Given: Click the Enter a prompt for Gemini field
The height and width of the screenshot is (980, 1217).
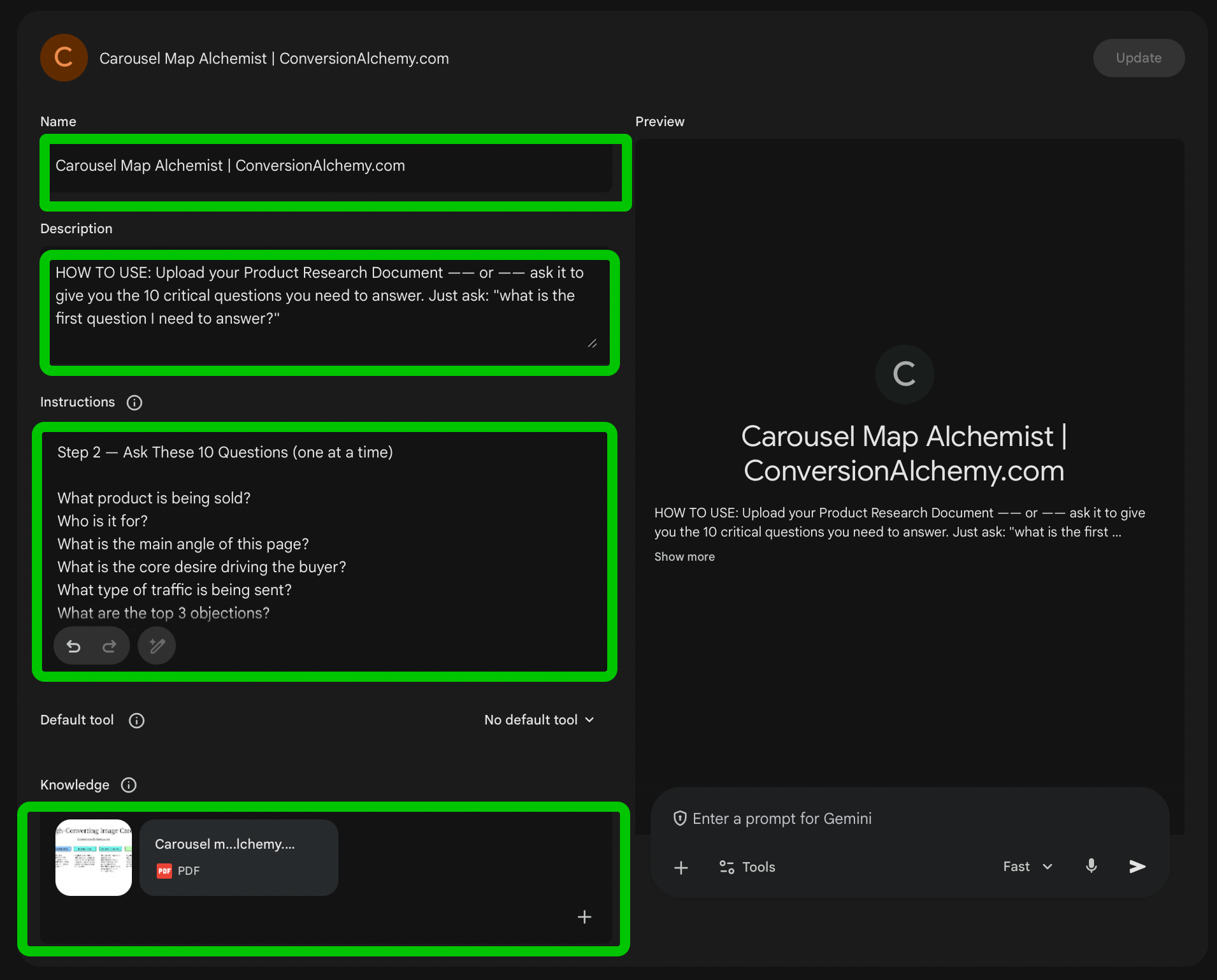Looking at the screenshot, I should tap(782, 819).
